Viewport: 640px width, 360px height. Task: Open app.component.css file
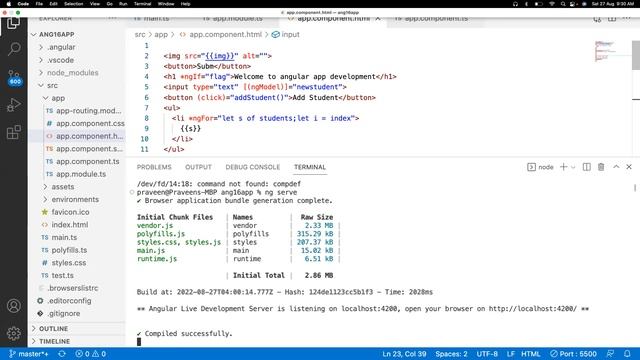click(78, 123)
